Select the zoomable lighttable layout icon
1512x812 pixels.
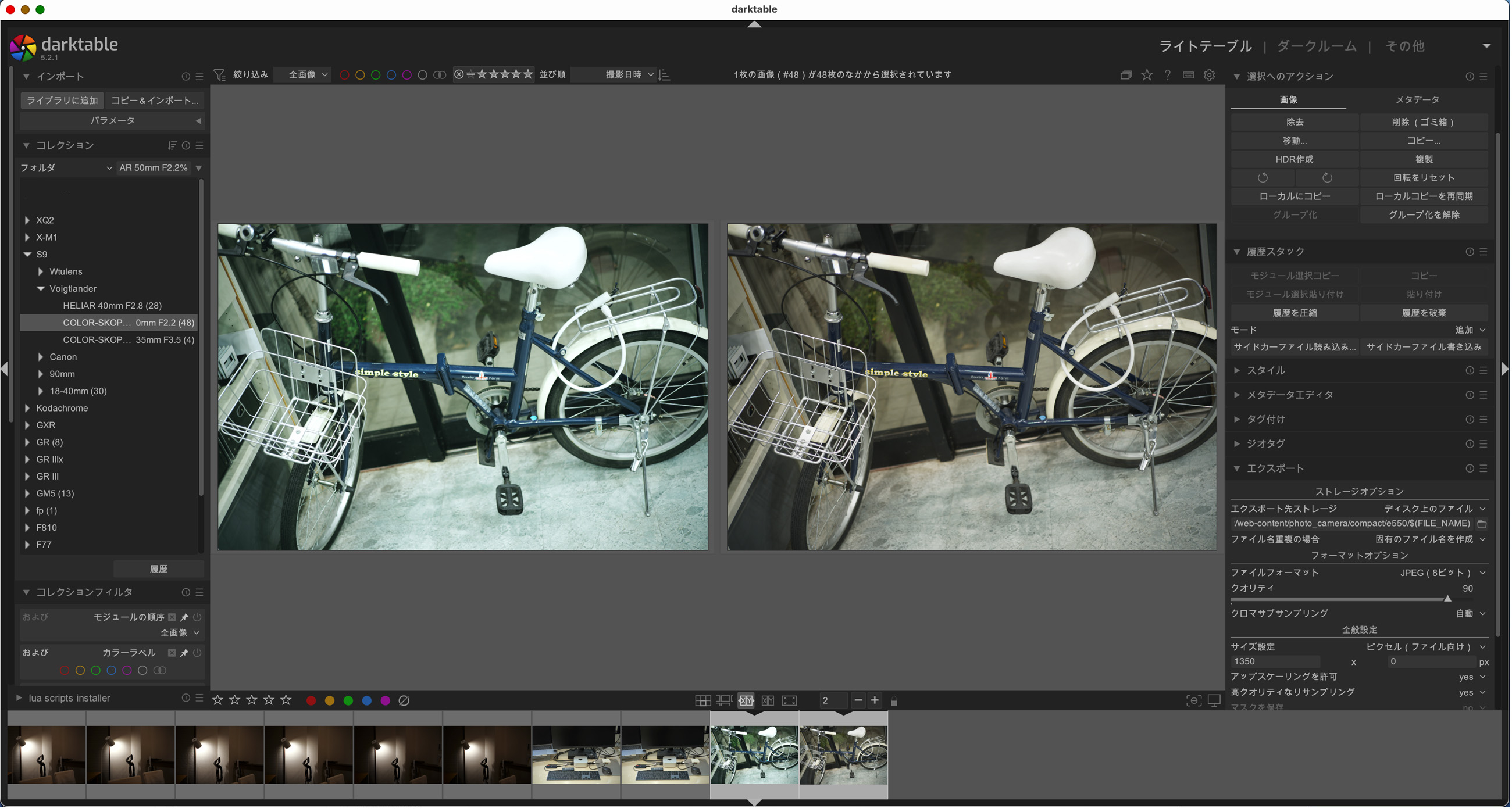(725, 702)
